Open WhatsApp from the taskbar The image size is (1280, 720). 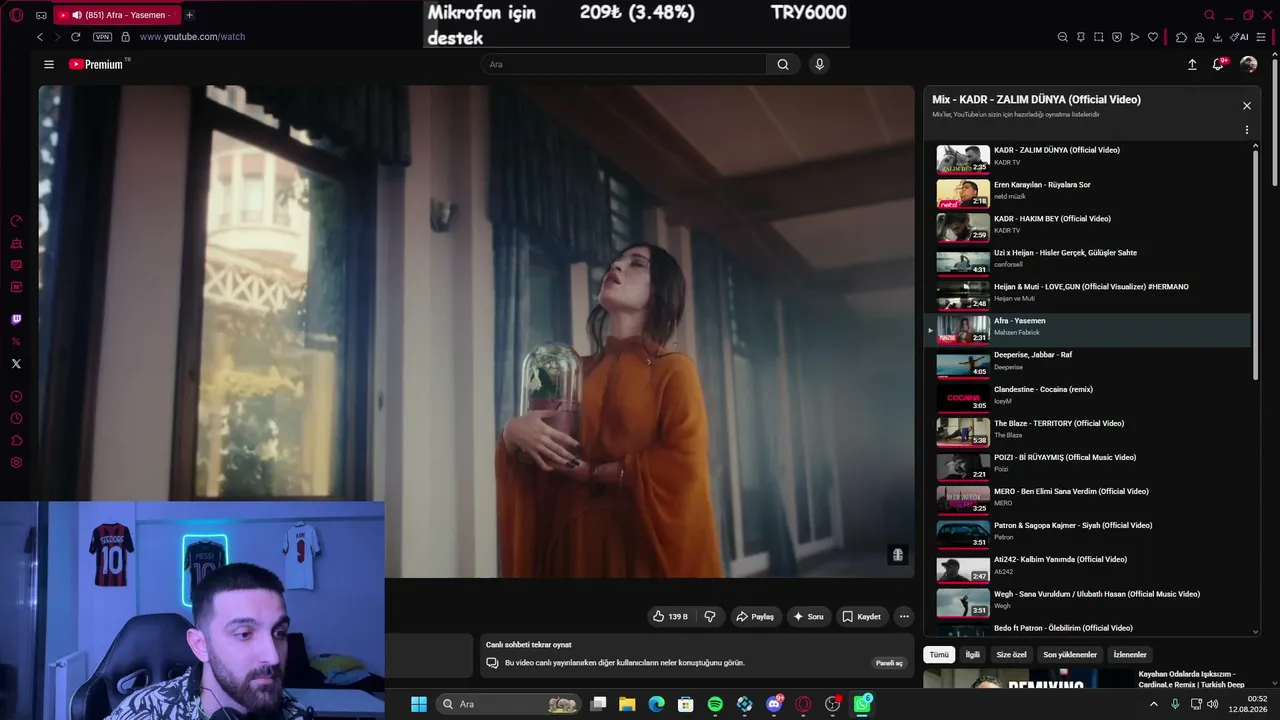pyautogui.click(x=862, y=704)
